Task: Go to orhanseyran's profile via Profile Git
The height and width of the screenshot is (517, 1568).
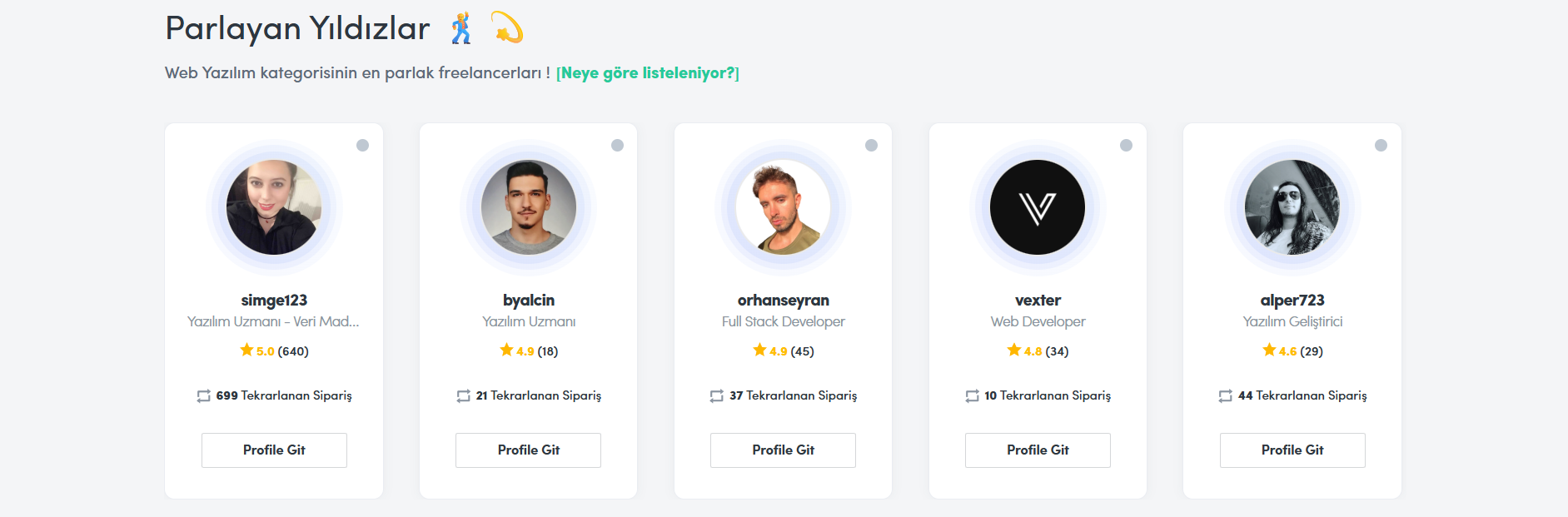Action: point(783,450)
